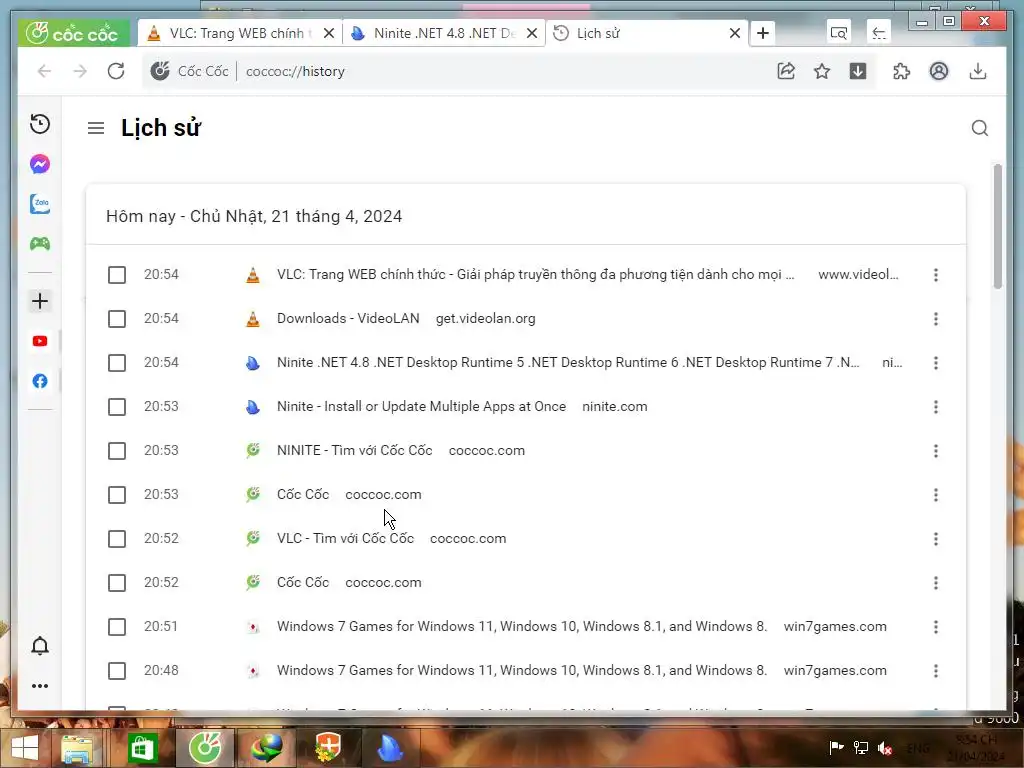Select checkbox for Ninite - Install or Update entry

117,407
